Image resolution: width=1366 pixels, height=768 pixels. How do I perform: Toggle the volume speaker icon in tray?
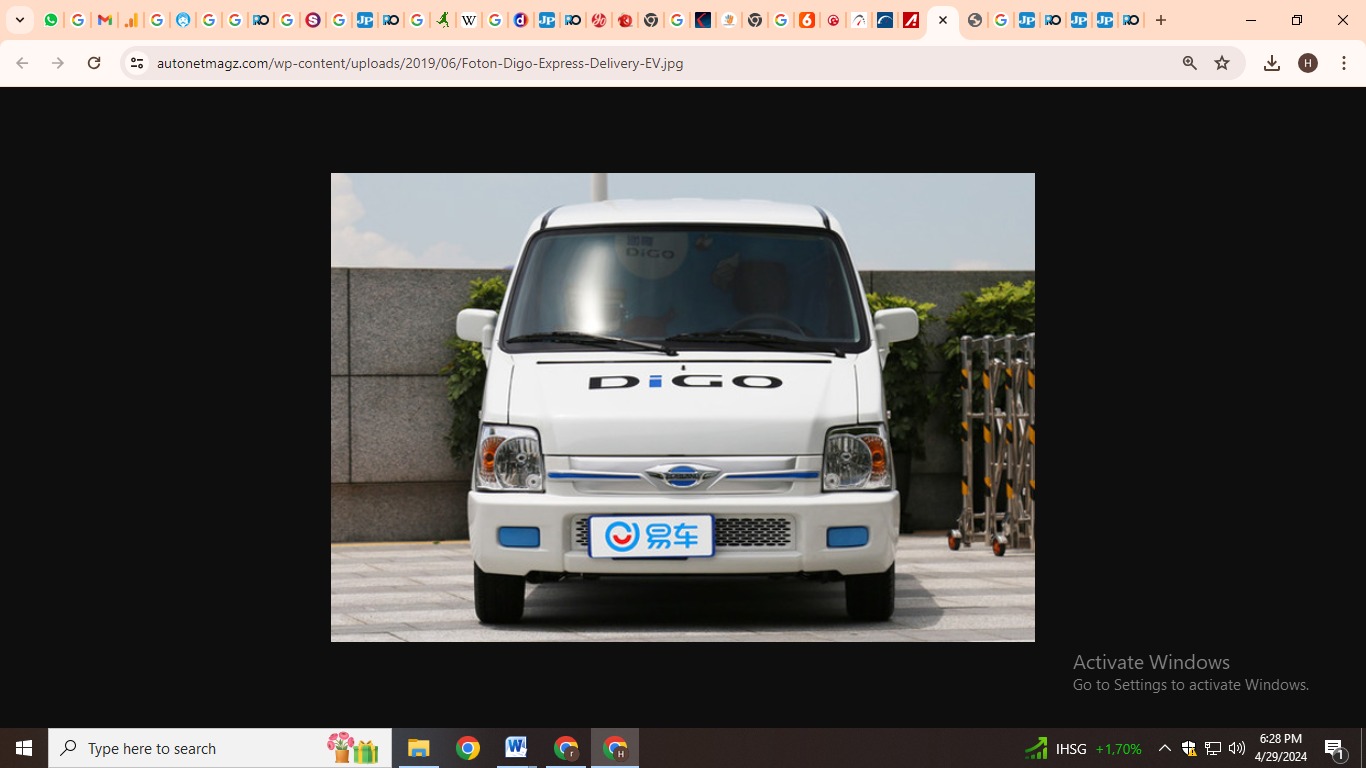click(x=1237, y=748)
